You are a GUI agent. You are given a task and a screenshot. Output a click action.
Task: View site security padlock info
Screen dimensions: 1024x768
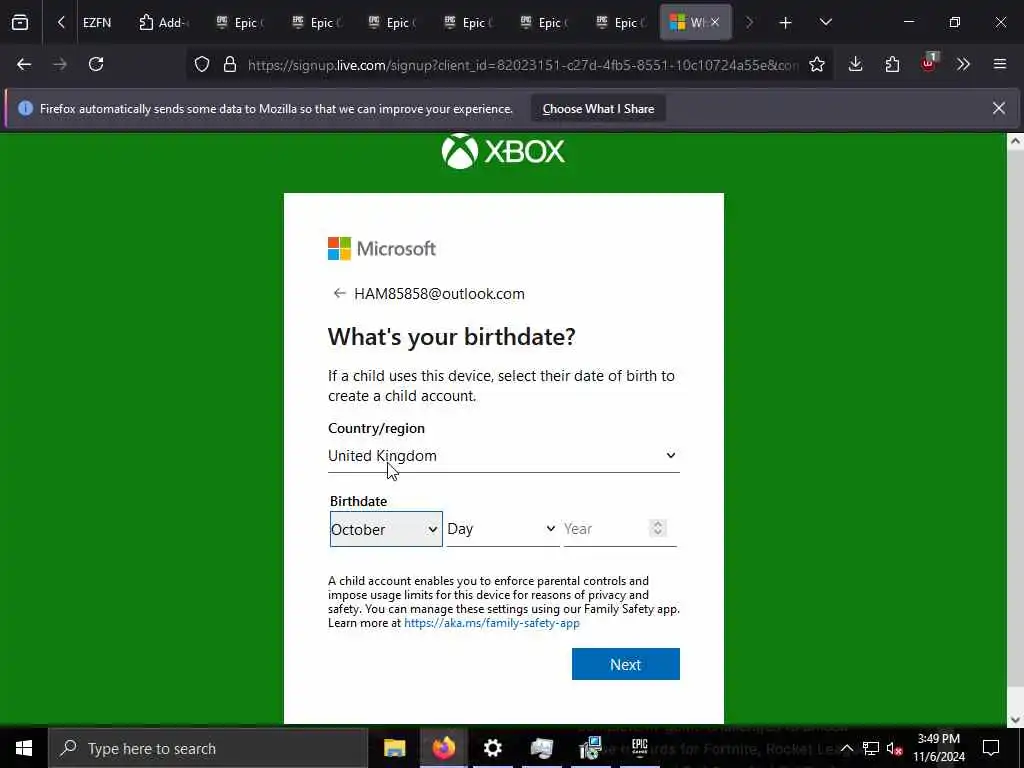(x=230, y=64)
